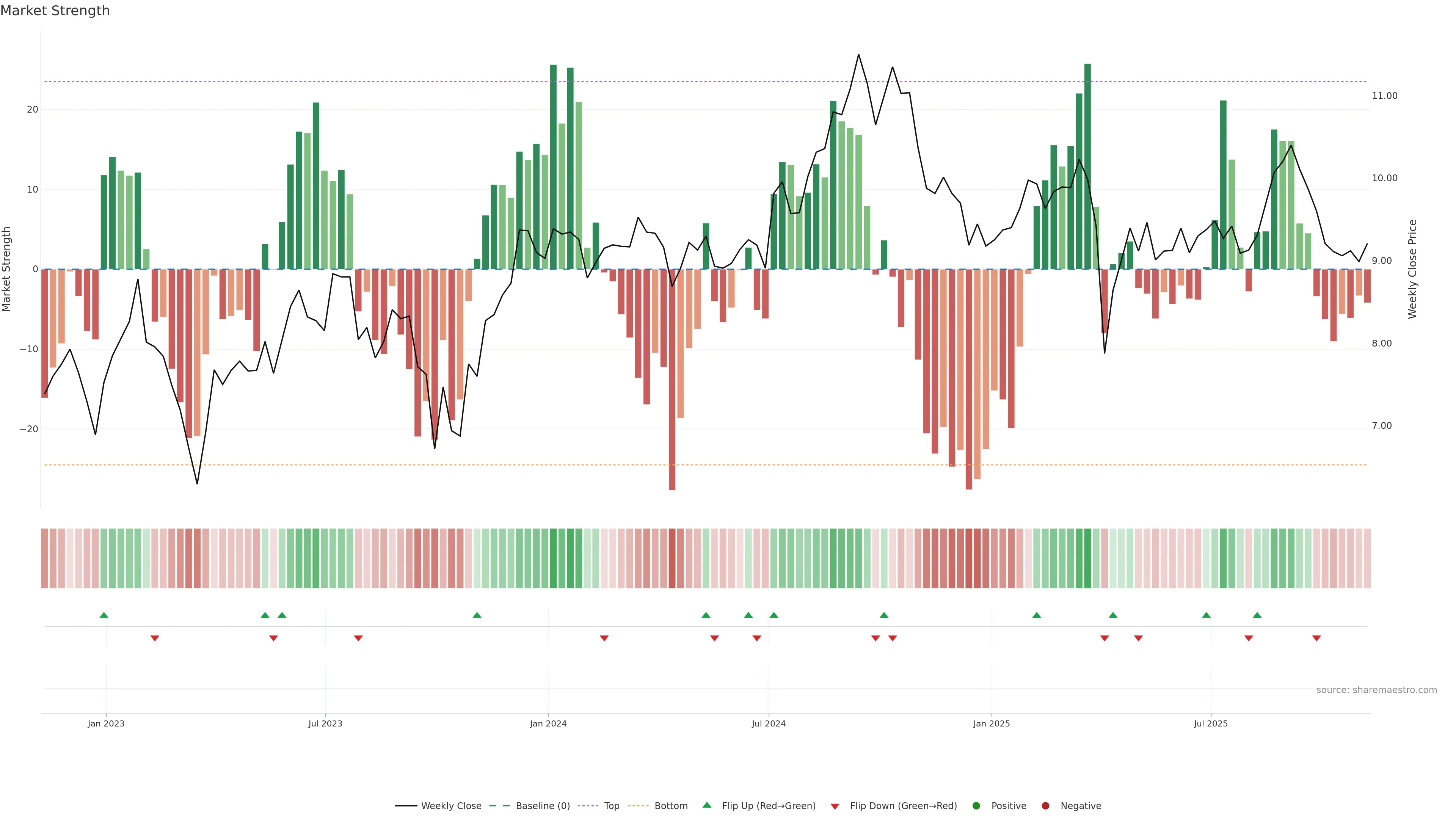Click the last flip-down red triangle marker
This screenshot has width=1456, height=819.
[1316, 638]
